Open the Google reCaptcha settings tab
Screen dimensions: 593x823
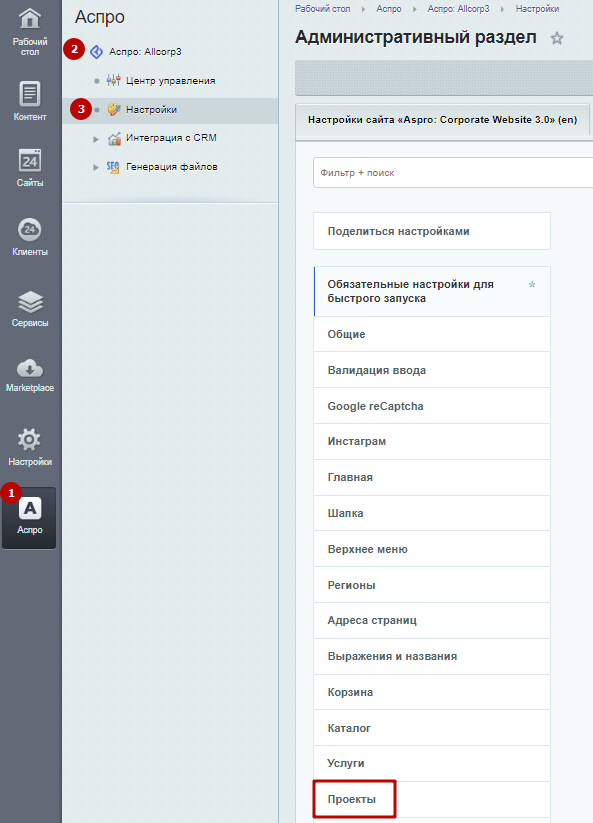coord(432,406)
